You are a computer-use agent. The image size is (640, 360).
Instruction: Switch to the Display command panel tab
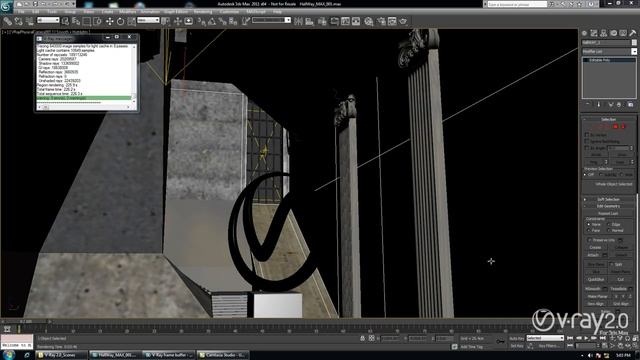click(623, 33)
